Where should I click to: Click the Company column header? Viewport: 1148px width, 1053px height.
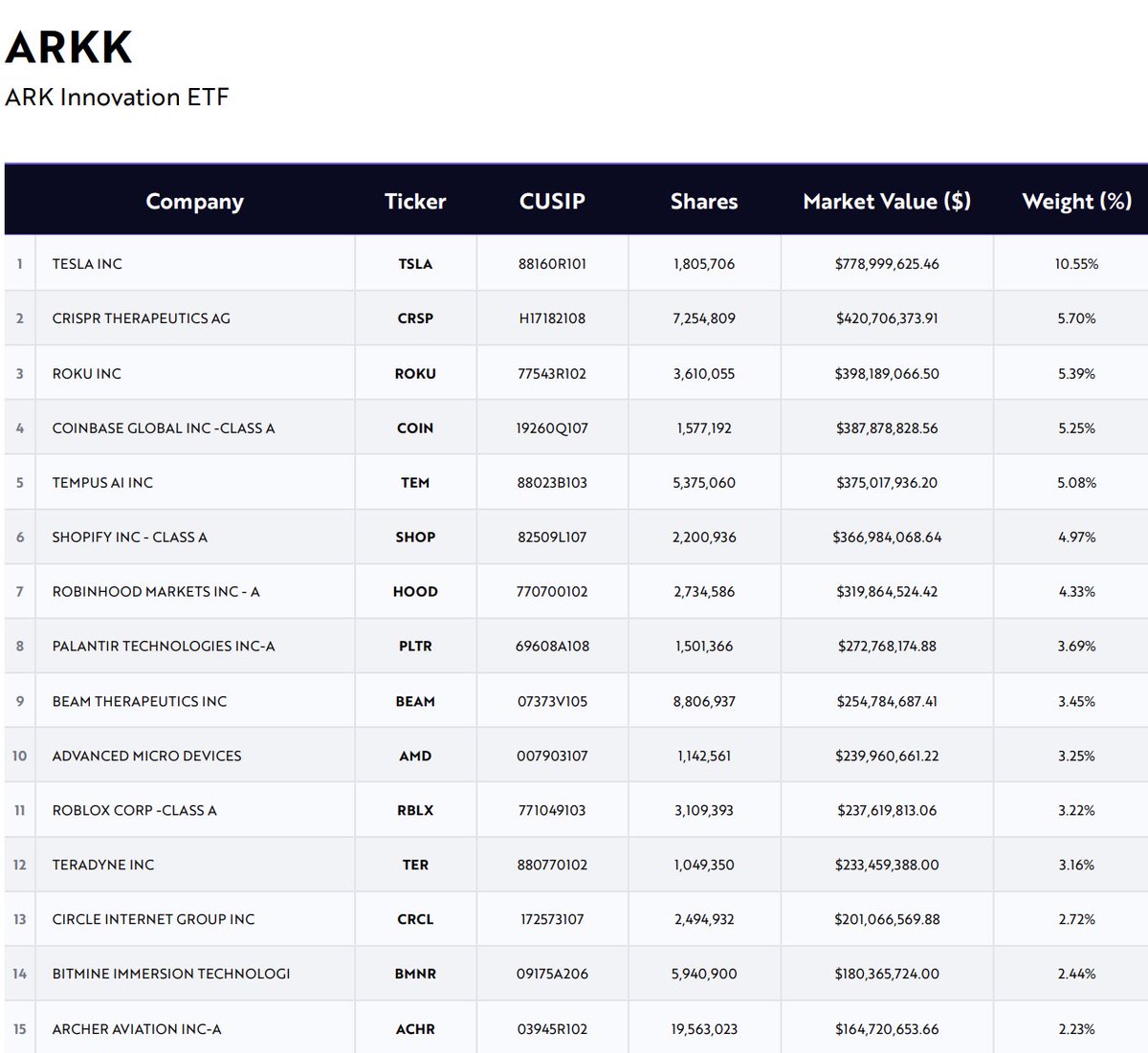pos(194,201)
